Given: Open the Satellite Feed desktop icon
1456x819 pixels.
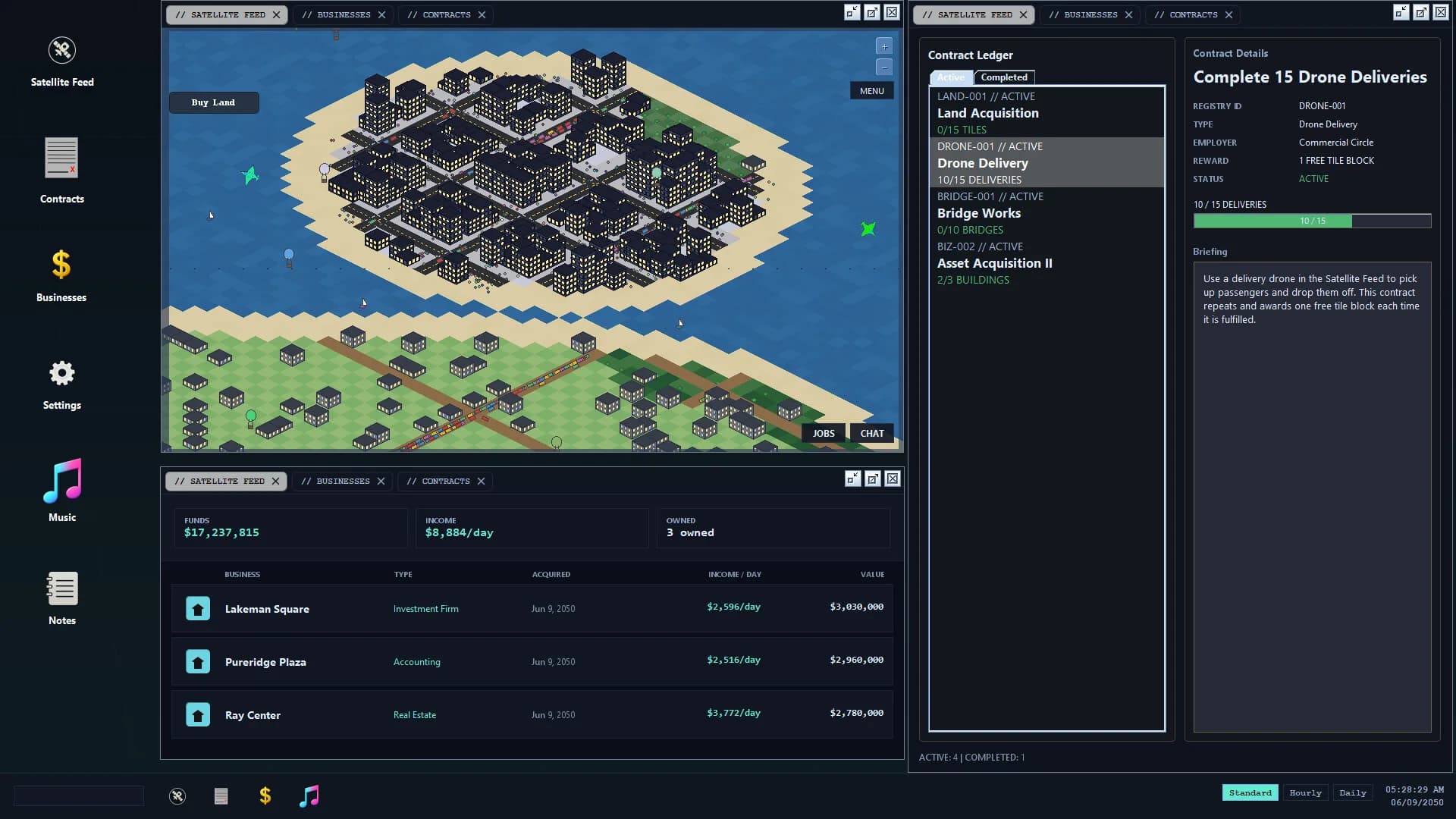Looking at the screenshot, I should pos(62,51).
